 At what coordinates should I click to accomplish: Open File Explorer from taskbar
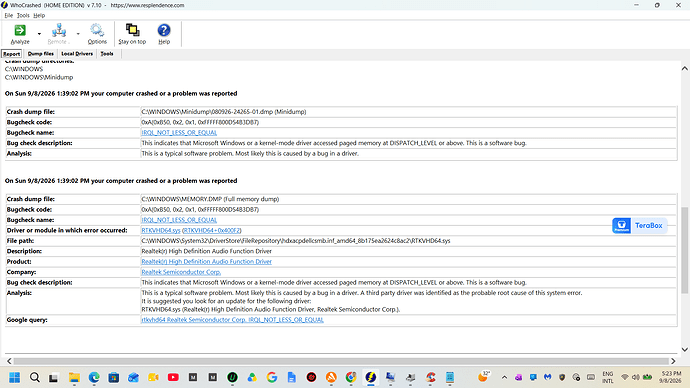point(74,377)
